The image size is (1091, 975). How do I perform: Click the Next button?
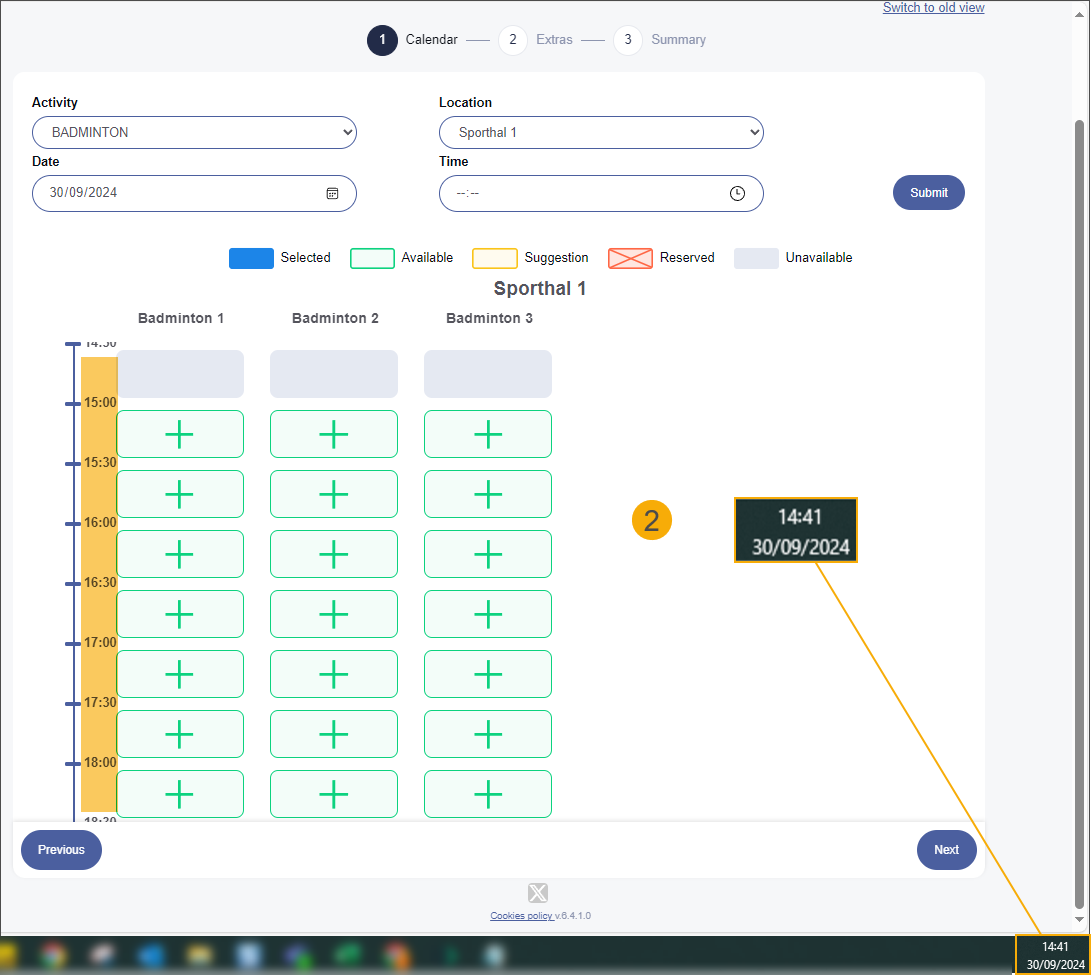tap(946, 850)
